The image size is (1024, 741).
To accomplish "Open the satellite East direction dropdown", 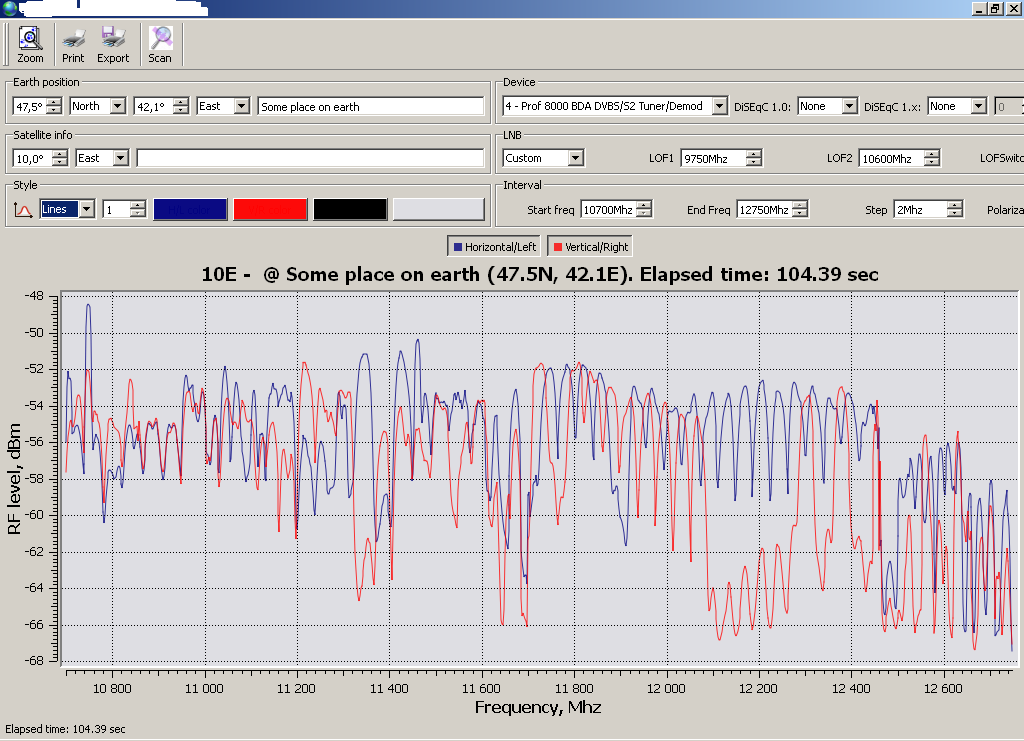I will pos(121,158).
